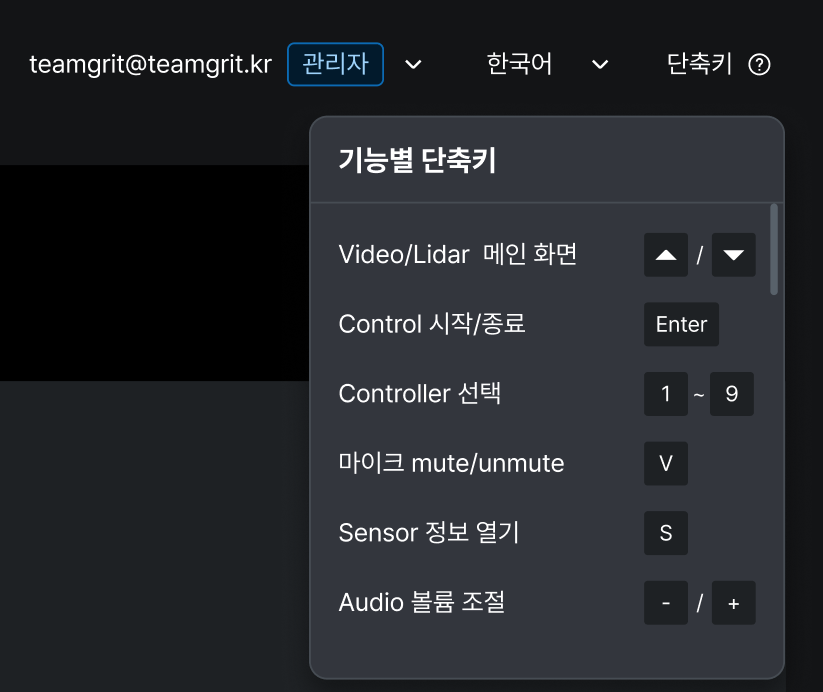This screenshot has width=823, height=692.
Task: Click the 단축키 menu item
Action: [698, 64]
